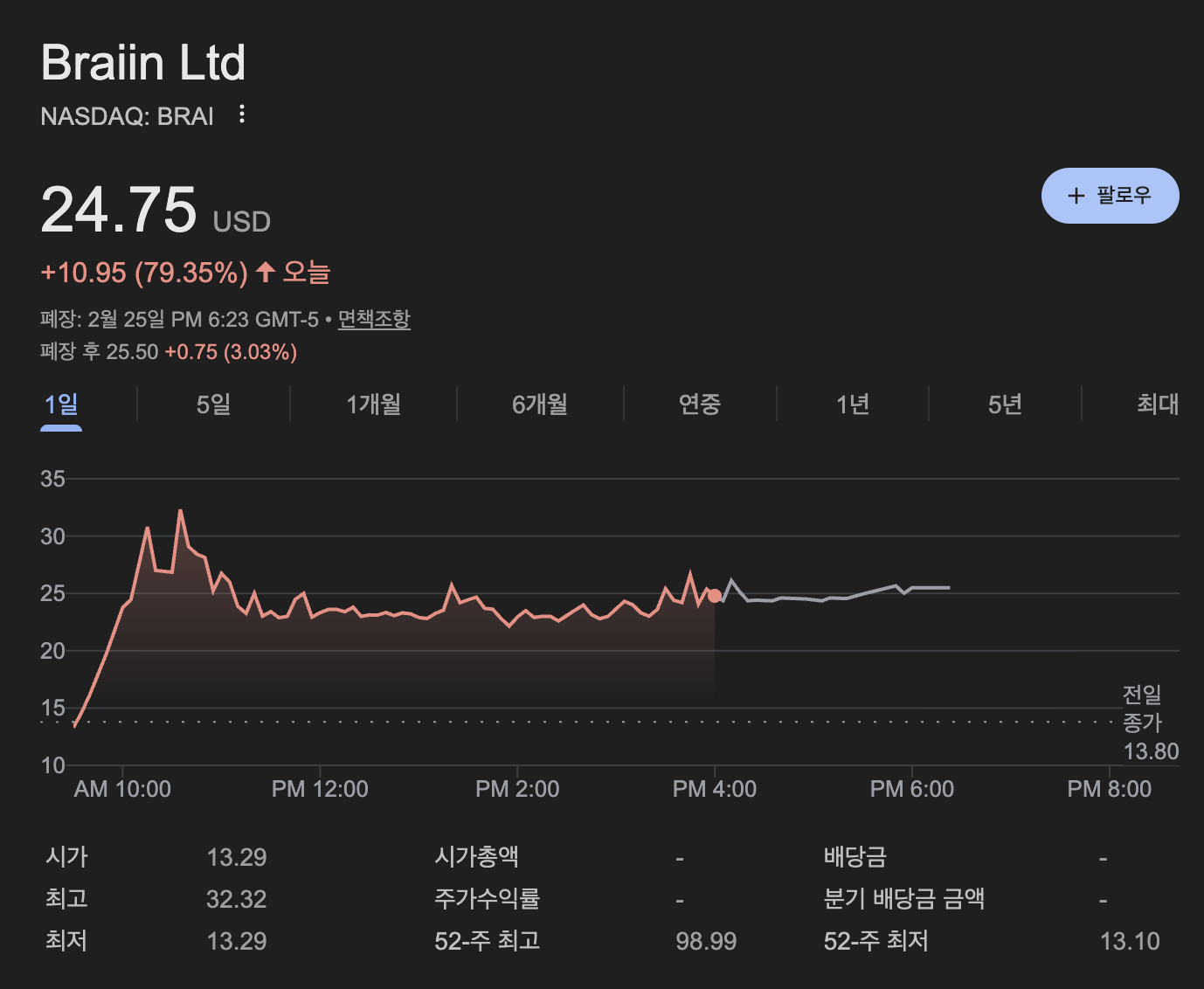Viewport: 1204px width, 989px height.
Task: Click the 시가총액 label
Action: tap(477, 856)
